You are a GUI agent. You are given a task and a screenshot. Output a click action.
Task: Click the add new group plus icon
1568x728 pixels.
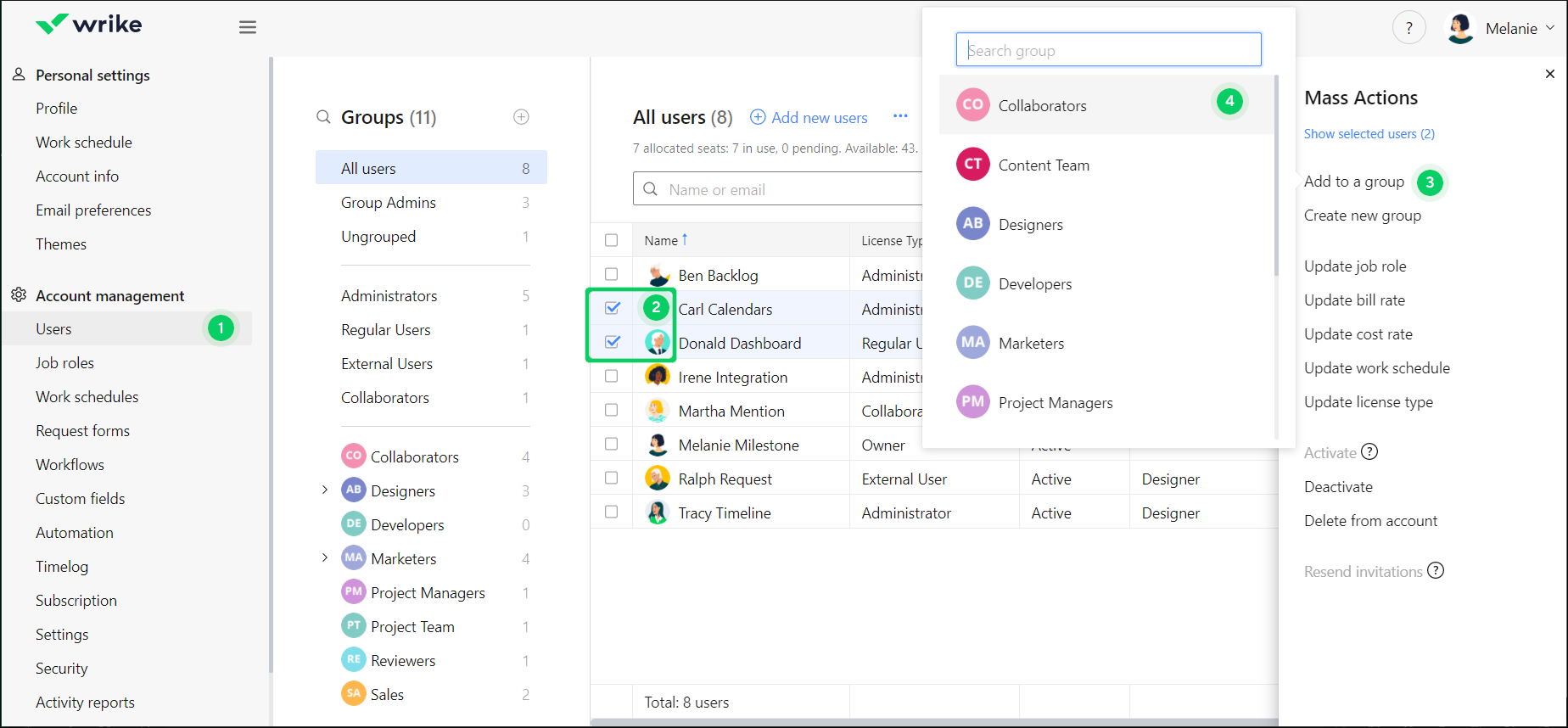tap(521, 117)
